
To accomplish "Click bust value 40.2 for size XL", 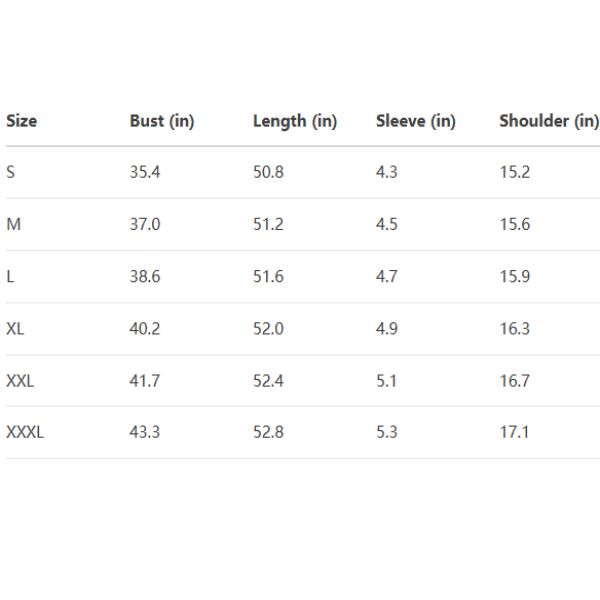I will (x=145, y=328).
